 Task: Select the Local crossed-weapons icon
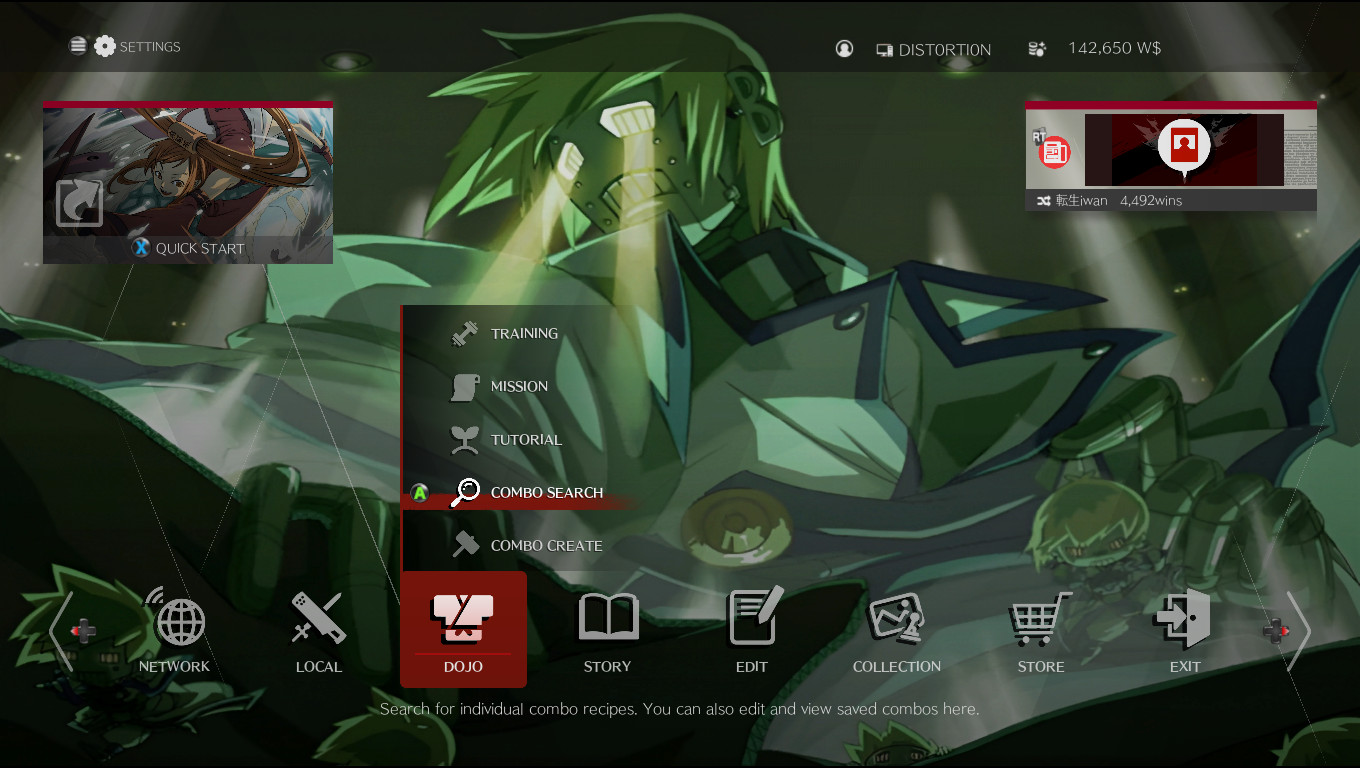(x=318, y=618)
